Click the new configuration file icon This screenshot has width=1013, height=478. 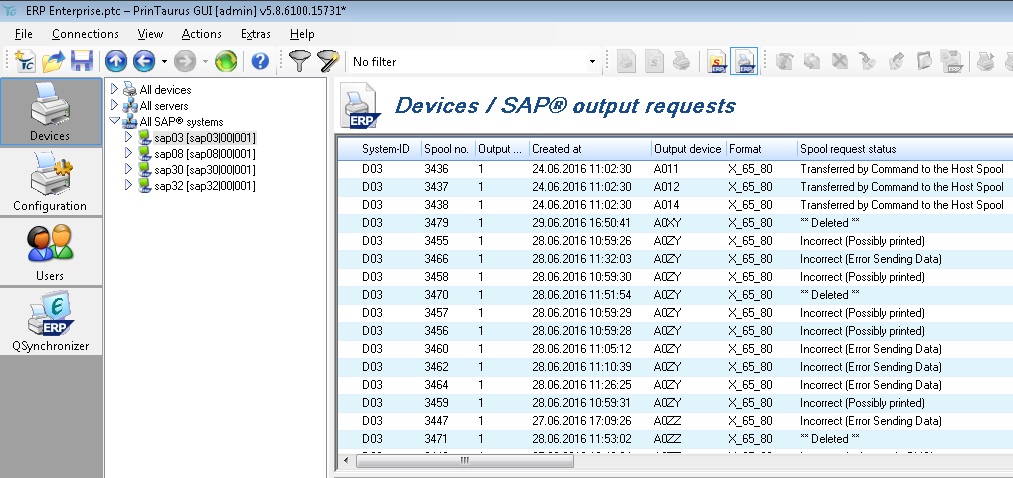[26, 61]
